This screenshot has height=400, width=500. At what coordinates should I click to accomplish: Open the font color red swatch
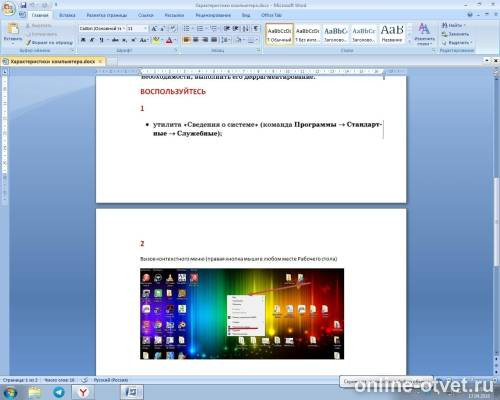click(x=169, y=40)
